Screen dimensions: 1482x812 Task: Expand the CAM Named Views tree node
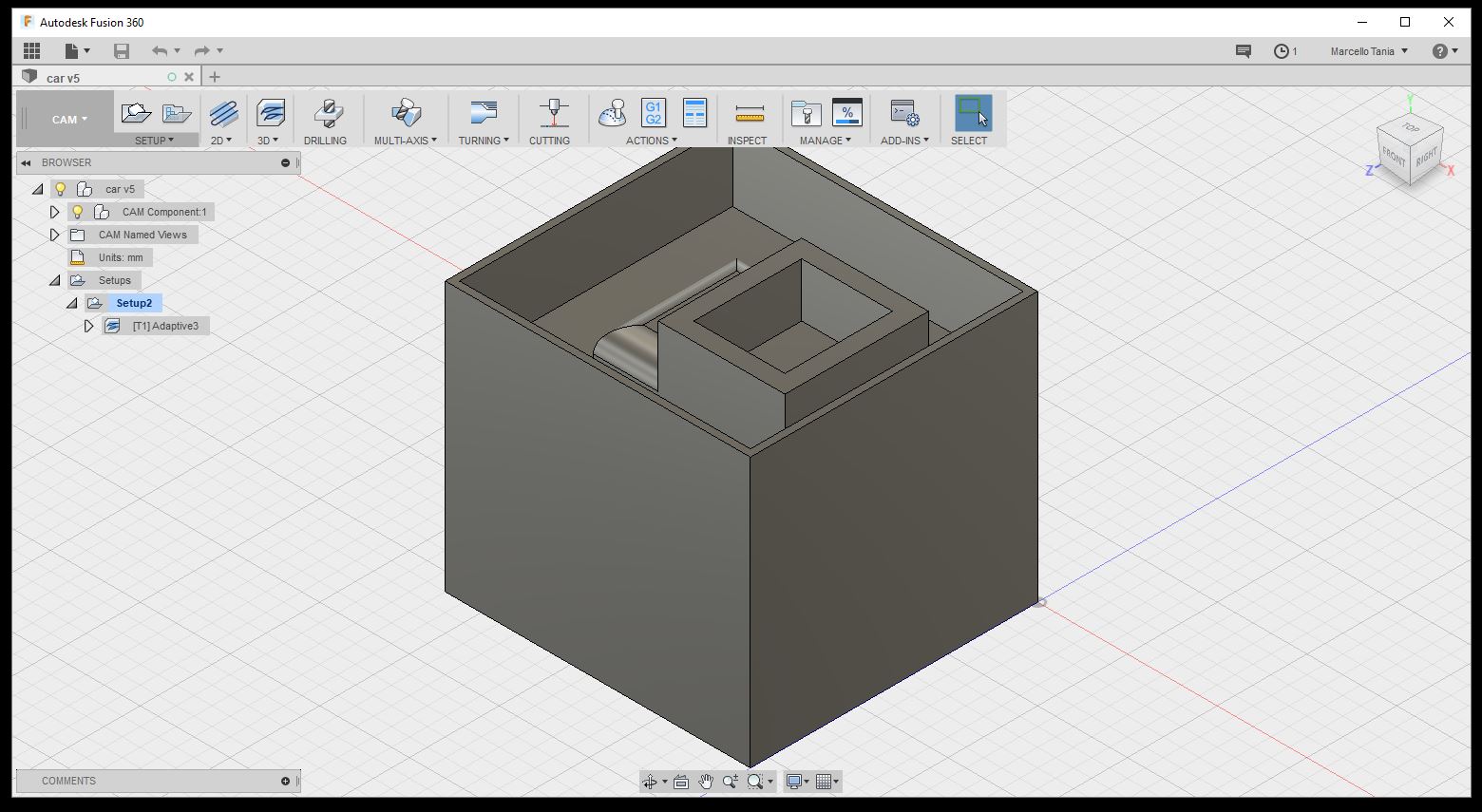[54, 235]
